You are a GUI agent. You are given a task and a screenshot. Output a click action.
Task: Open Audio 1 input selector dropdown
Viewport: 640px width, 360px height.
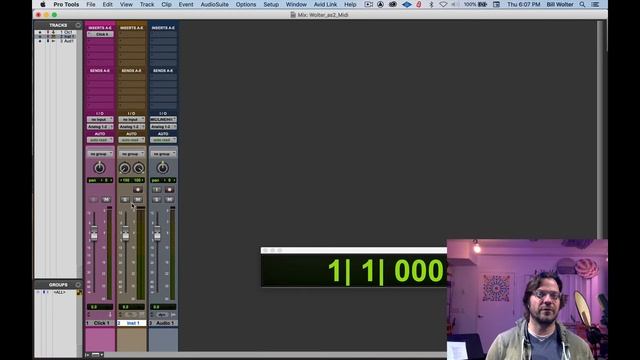click(163, 120)
